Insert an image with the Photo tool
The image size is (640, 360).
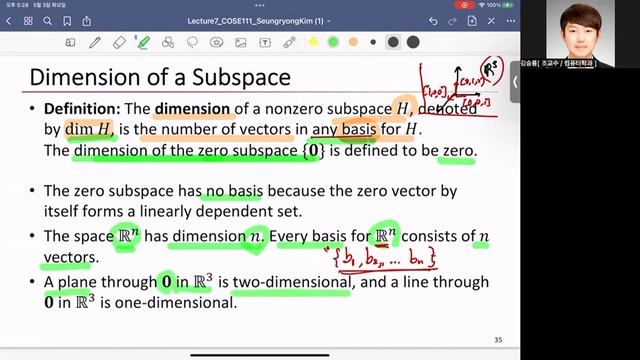241,42
